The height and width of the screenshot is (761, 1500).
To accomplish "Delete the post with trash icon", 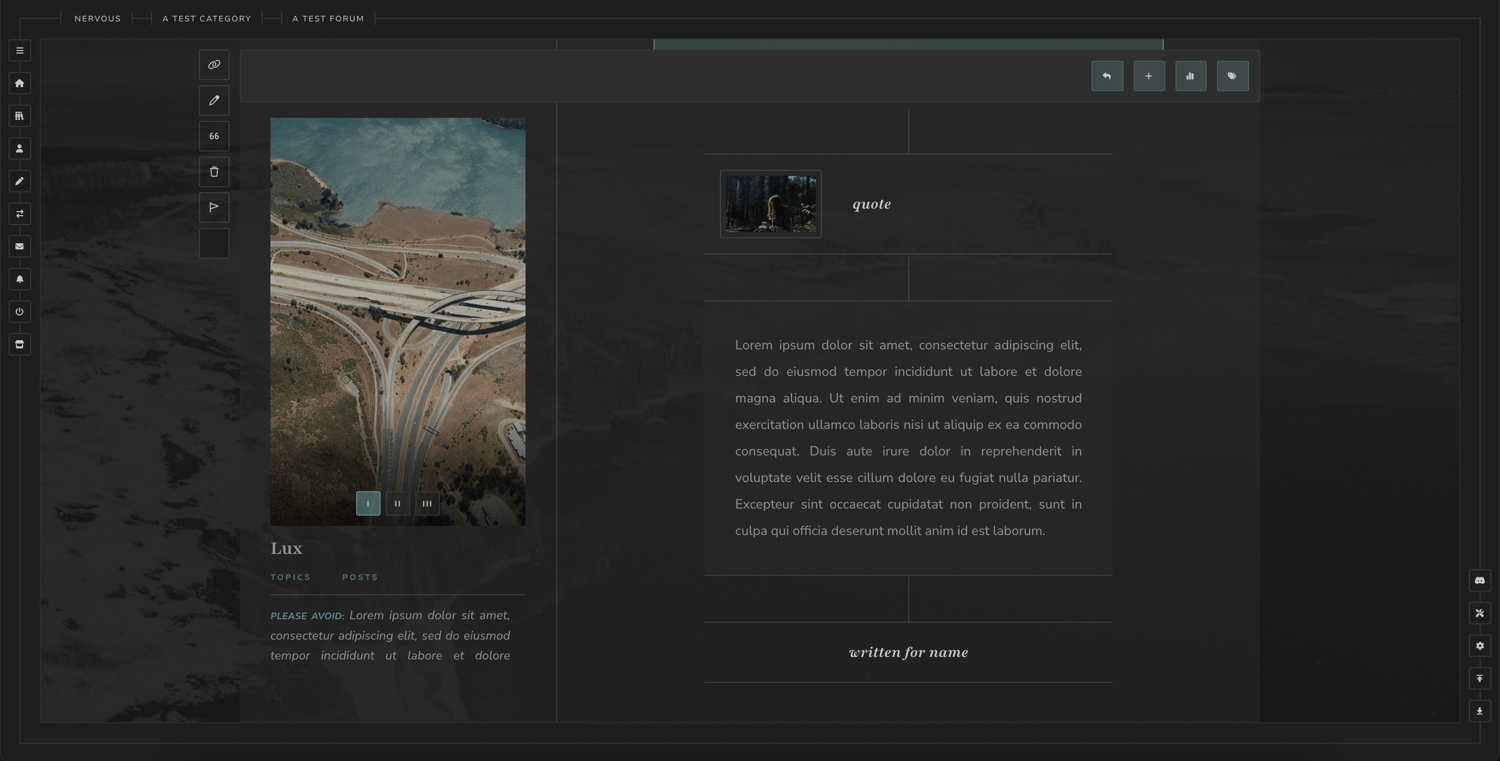I will point(214,172).
